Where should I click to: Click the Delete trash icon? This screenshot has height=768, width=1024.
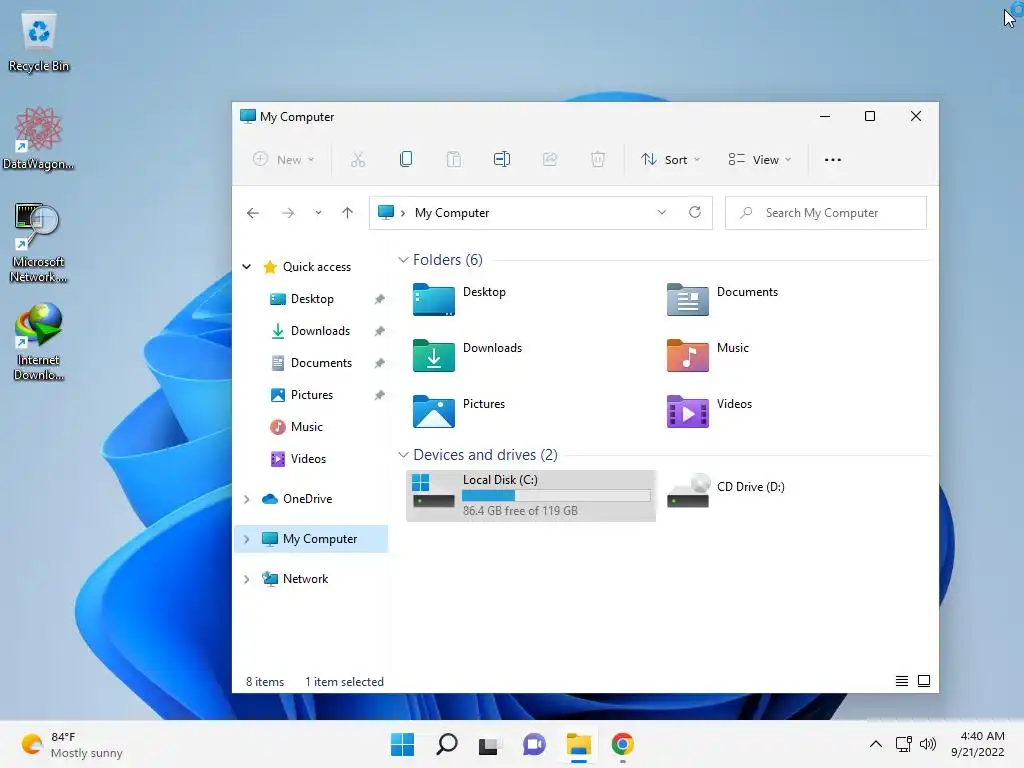click(598, 159)
